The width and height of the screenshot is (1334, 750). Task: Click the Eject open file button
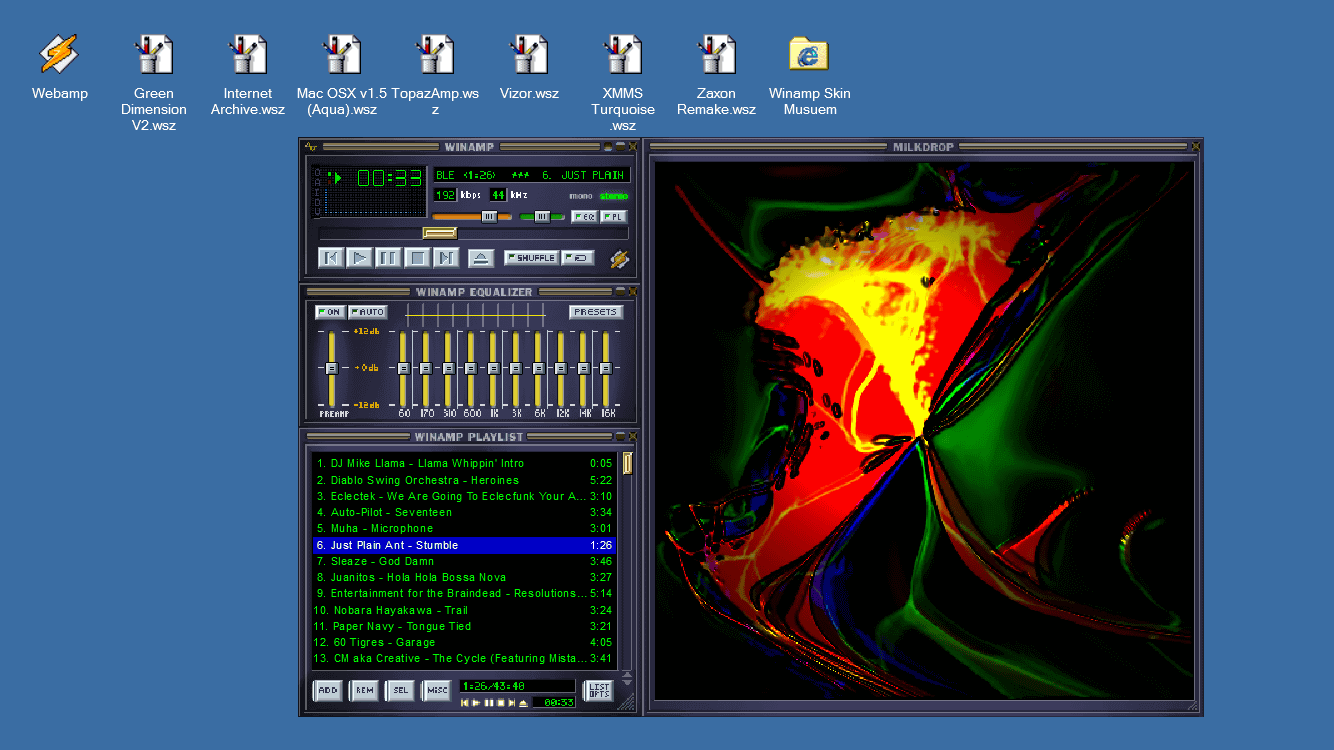[x=481, y=258]
